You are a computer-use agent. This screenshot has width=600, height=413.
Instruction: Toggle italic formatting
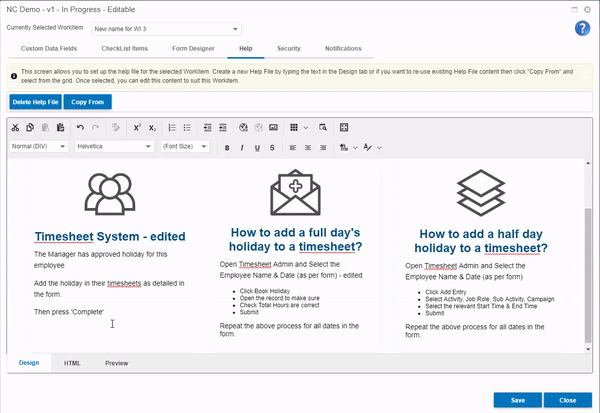point(242,148)
